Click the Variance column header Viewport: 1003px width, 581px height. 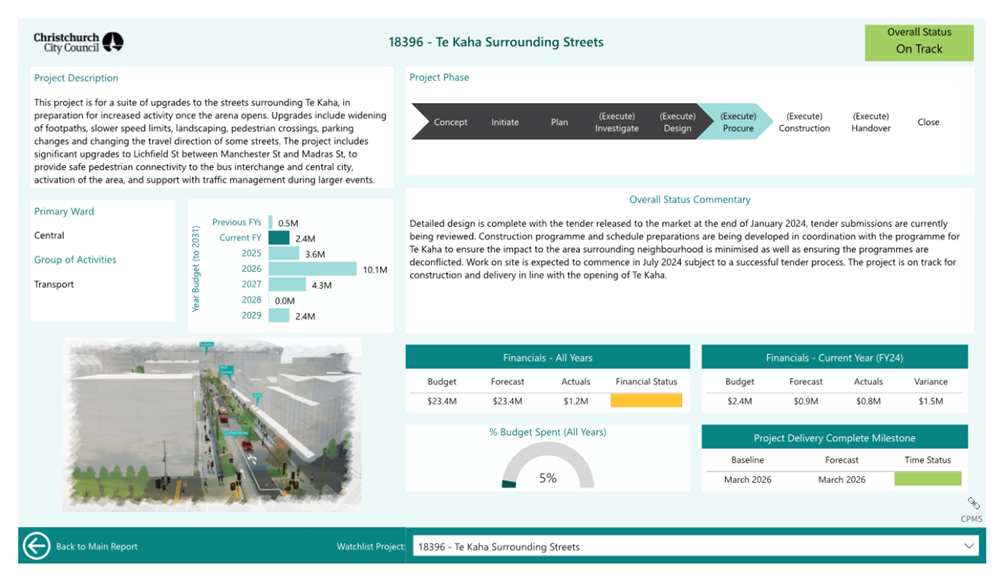pos(931,381)
